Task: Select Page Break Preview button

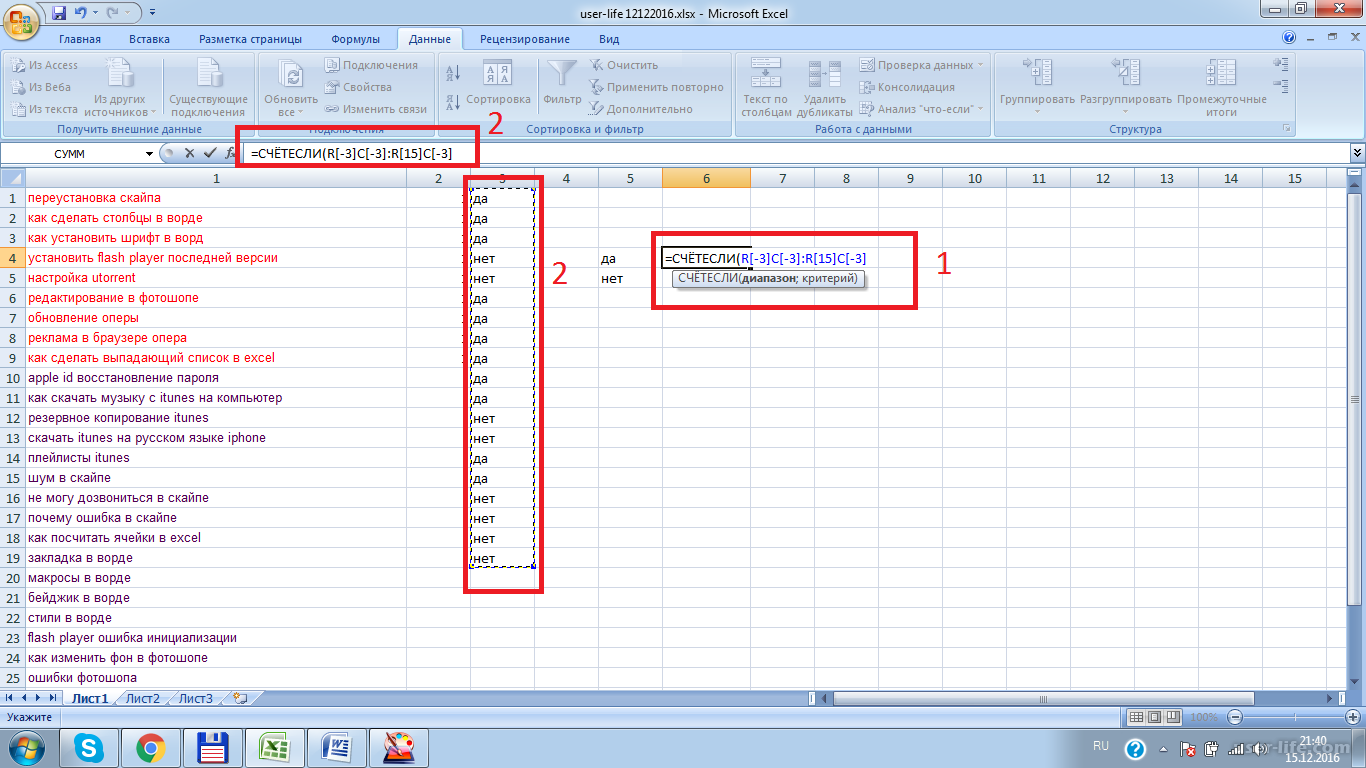Action: [x=1174, y=717]
